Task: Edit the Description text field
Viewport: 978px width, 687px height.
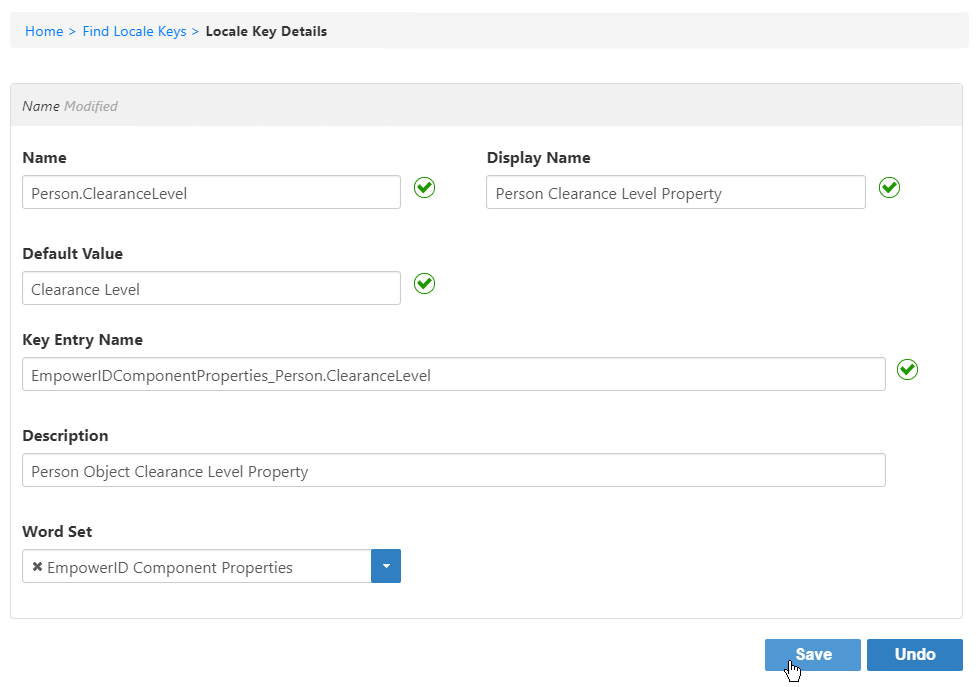Action: coord(453,470)
